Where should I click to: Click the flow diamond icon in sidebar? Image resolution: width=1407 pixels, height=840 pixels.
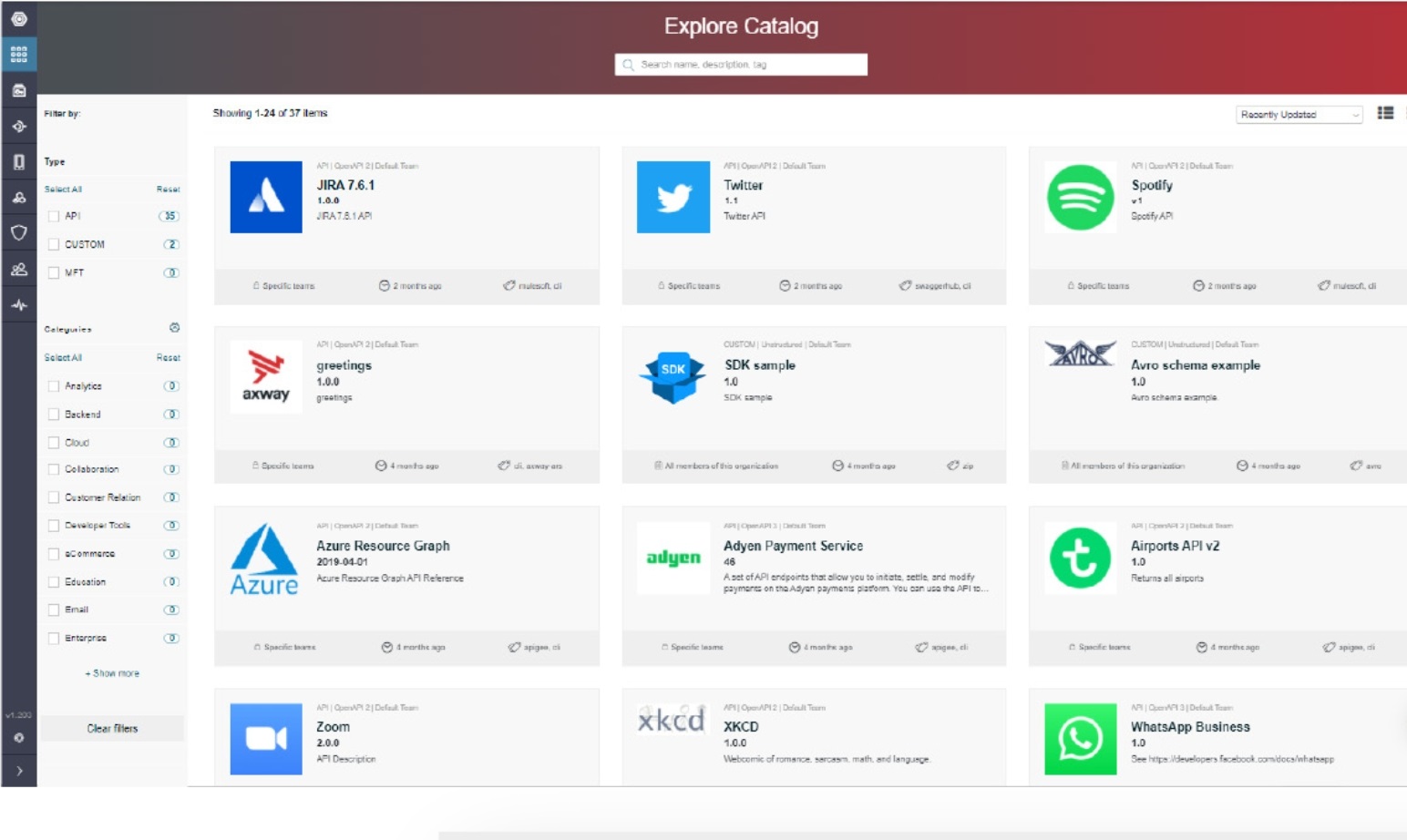18,127
